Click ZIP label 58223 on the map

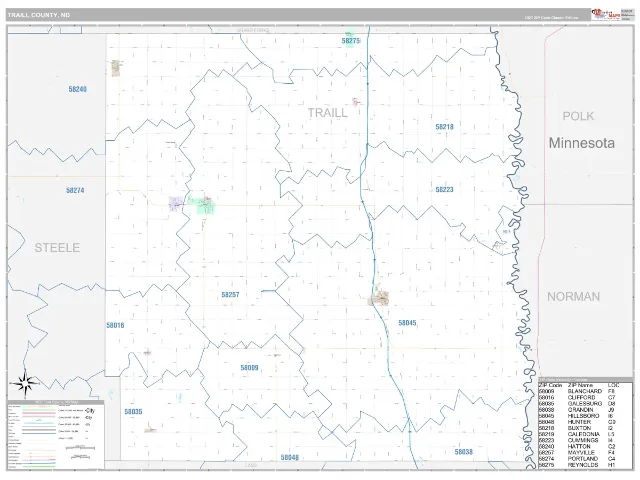(444, 190)
